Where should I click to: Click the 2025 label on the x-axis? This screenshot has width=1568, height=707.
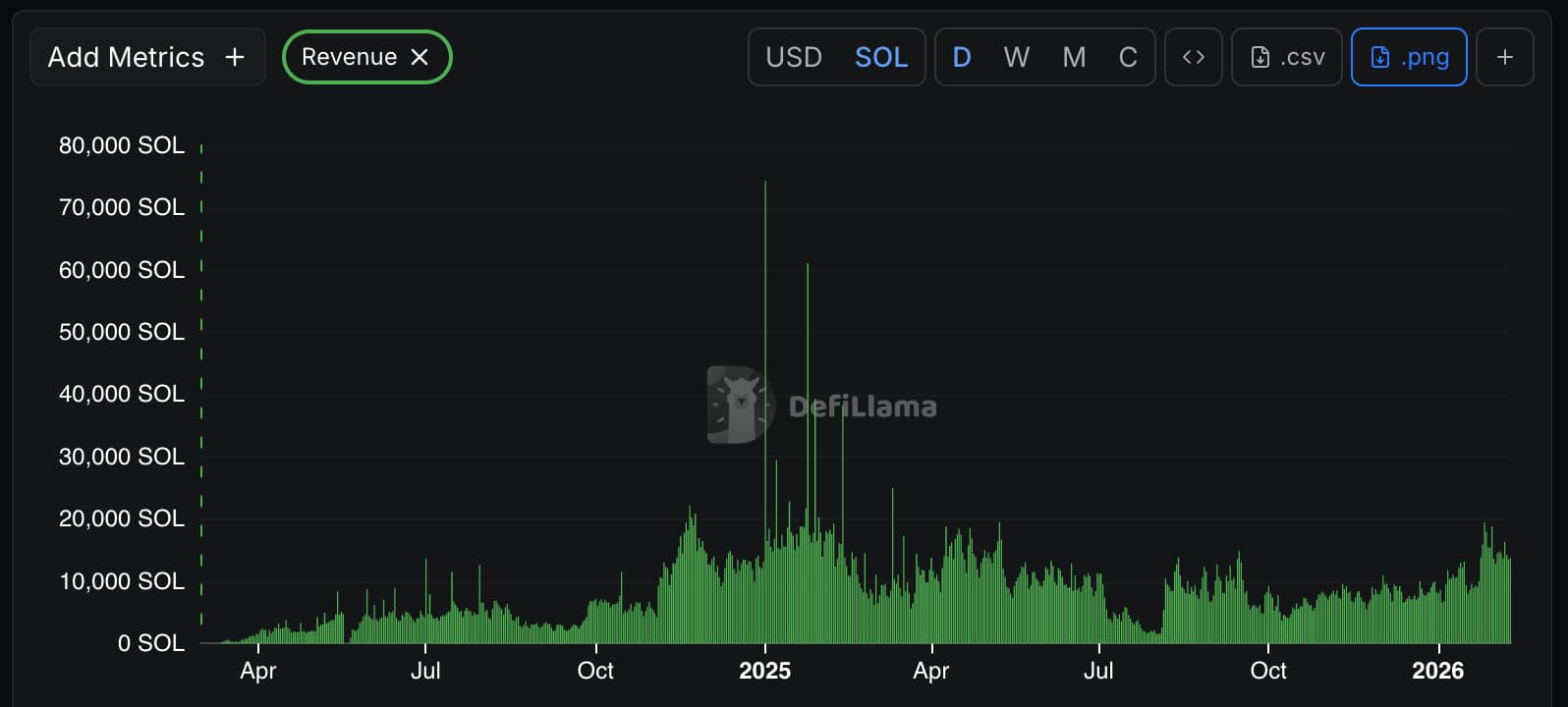pyautogui.click(x=764, y=671)
